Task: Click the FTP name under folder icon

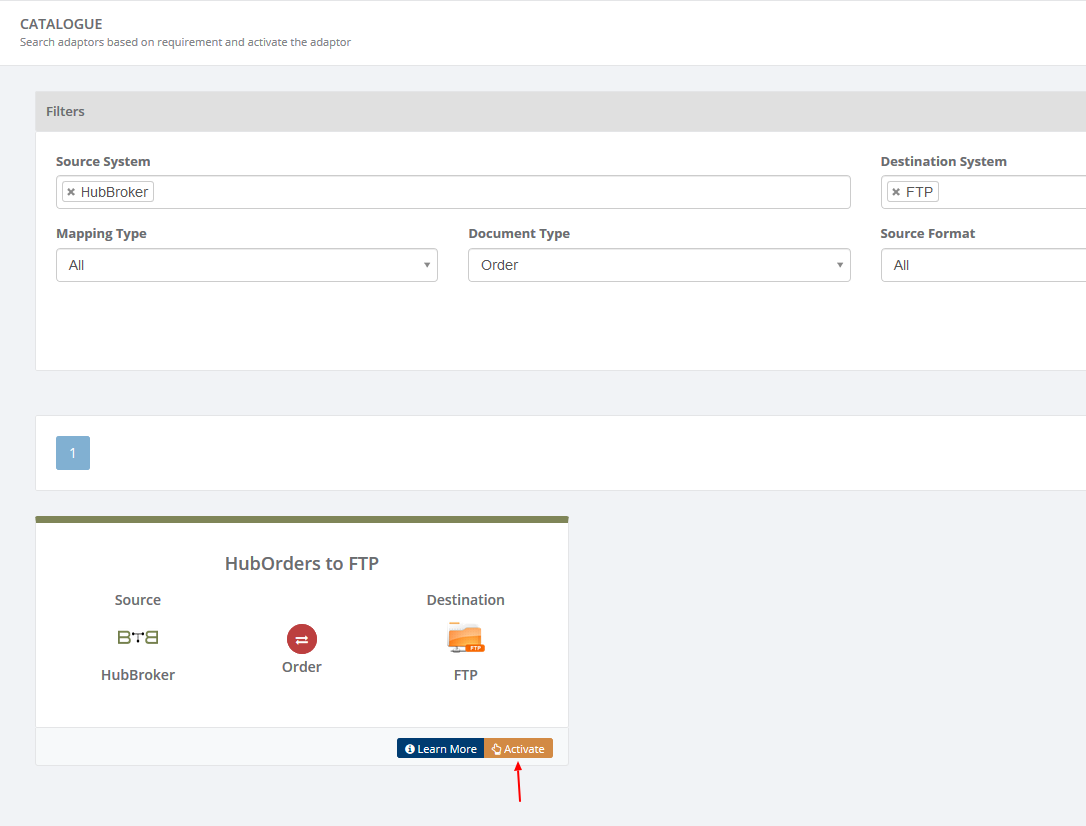Action: [x=465, y=675]
